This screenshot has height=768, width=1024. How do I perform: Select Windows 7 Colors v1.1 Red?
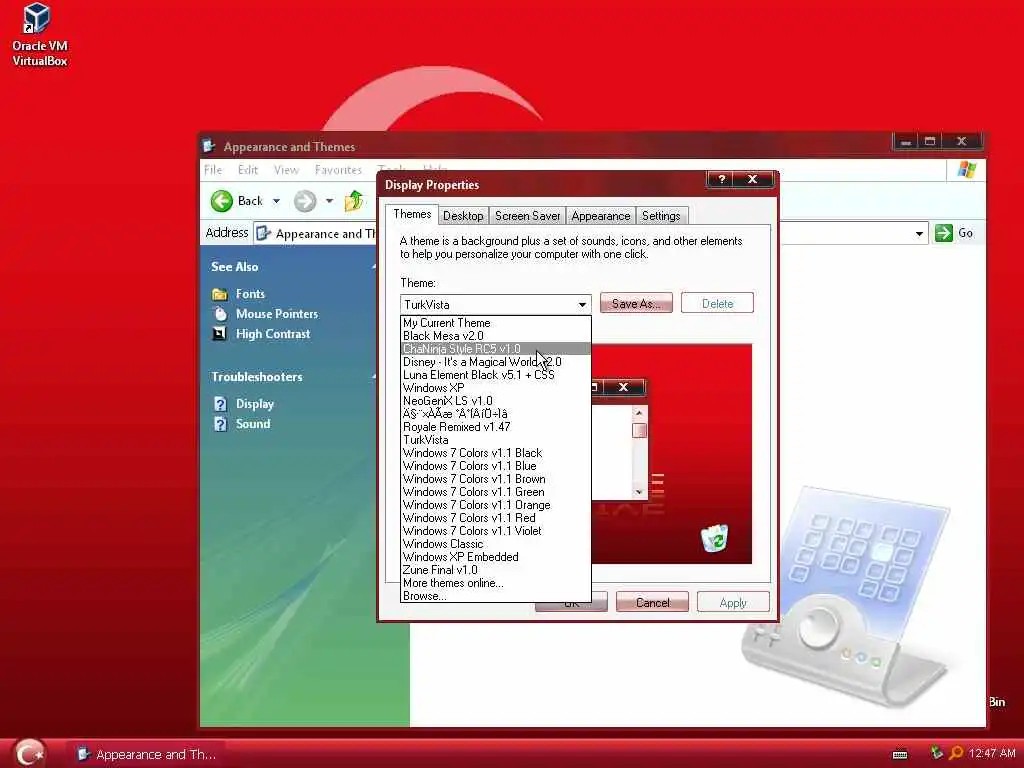click(x=496, y=518)
